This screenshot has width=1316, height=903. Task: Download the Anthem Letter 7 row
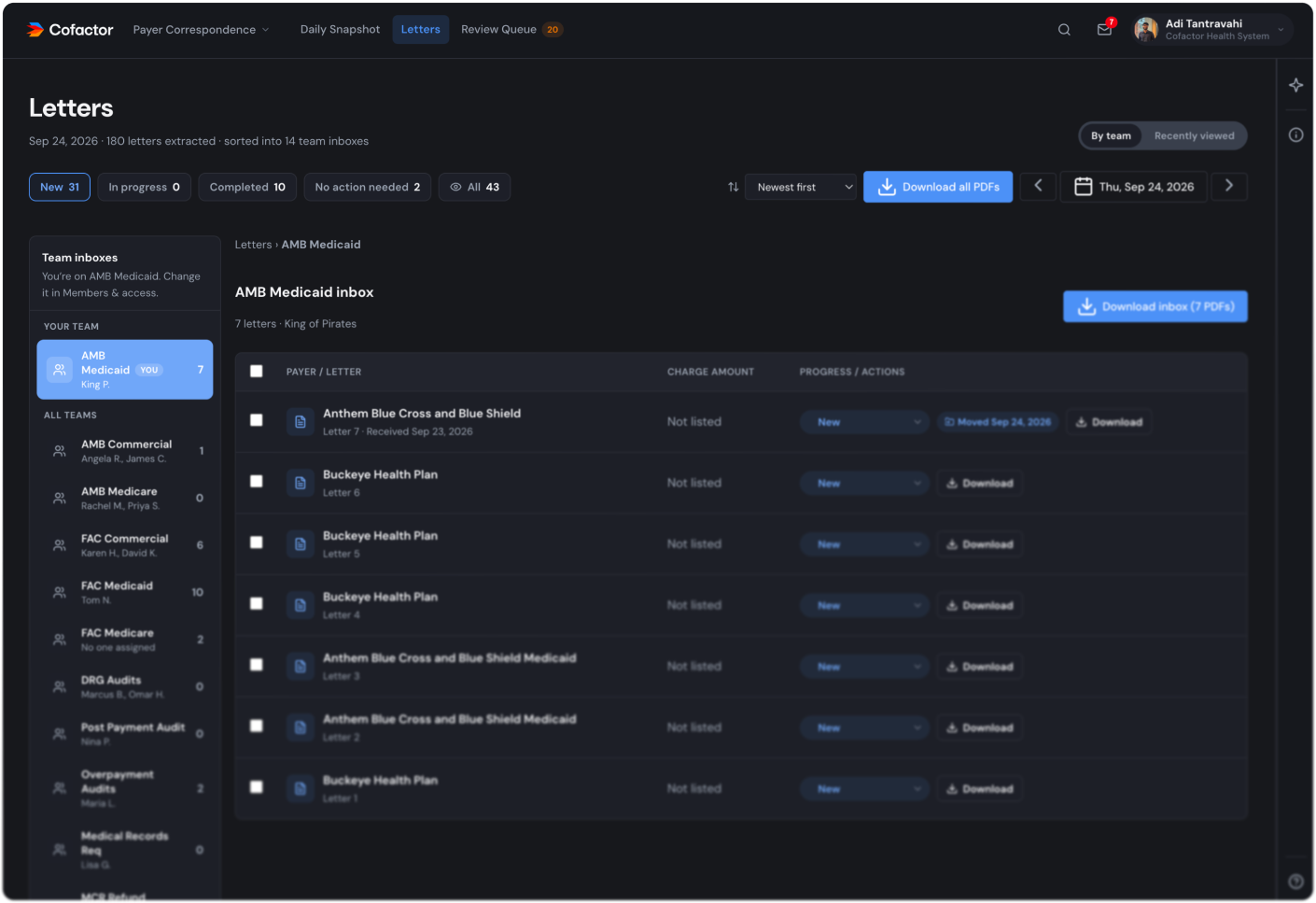(1109, 422)
